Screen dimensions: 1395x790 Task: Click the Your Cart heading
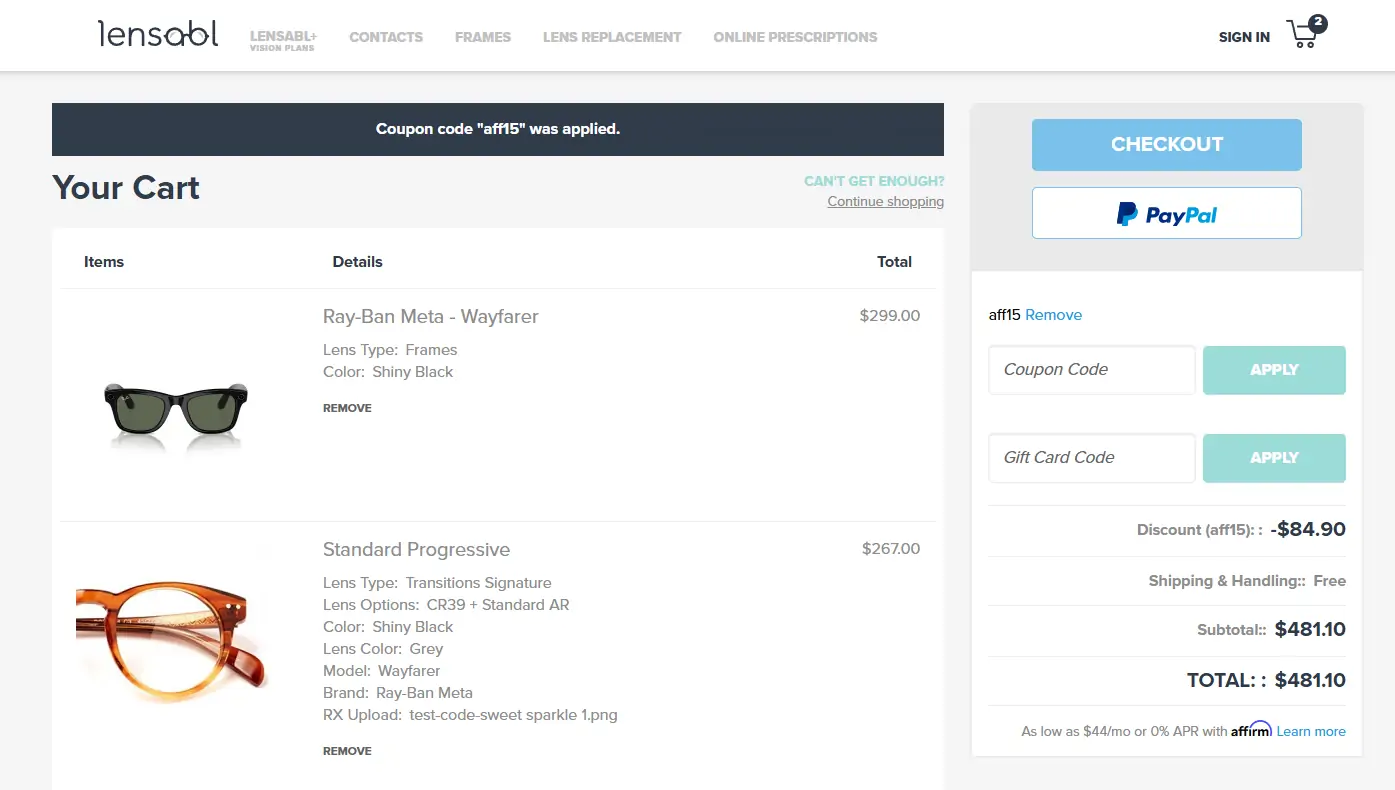126,188
